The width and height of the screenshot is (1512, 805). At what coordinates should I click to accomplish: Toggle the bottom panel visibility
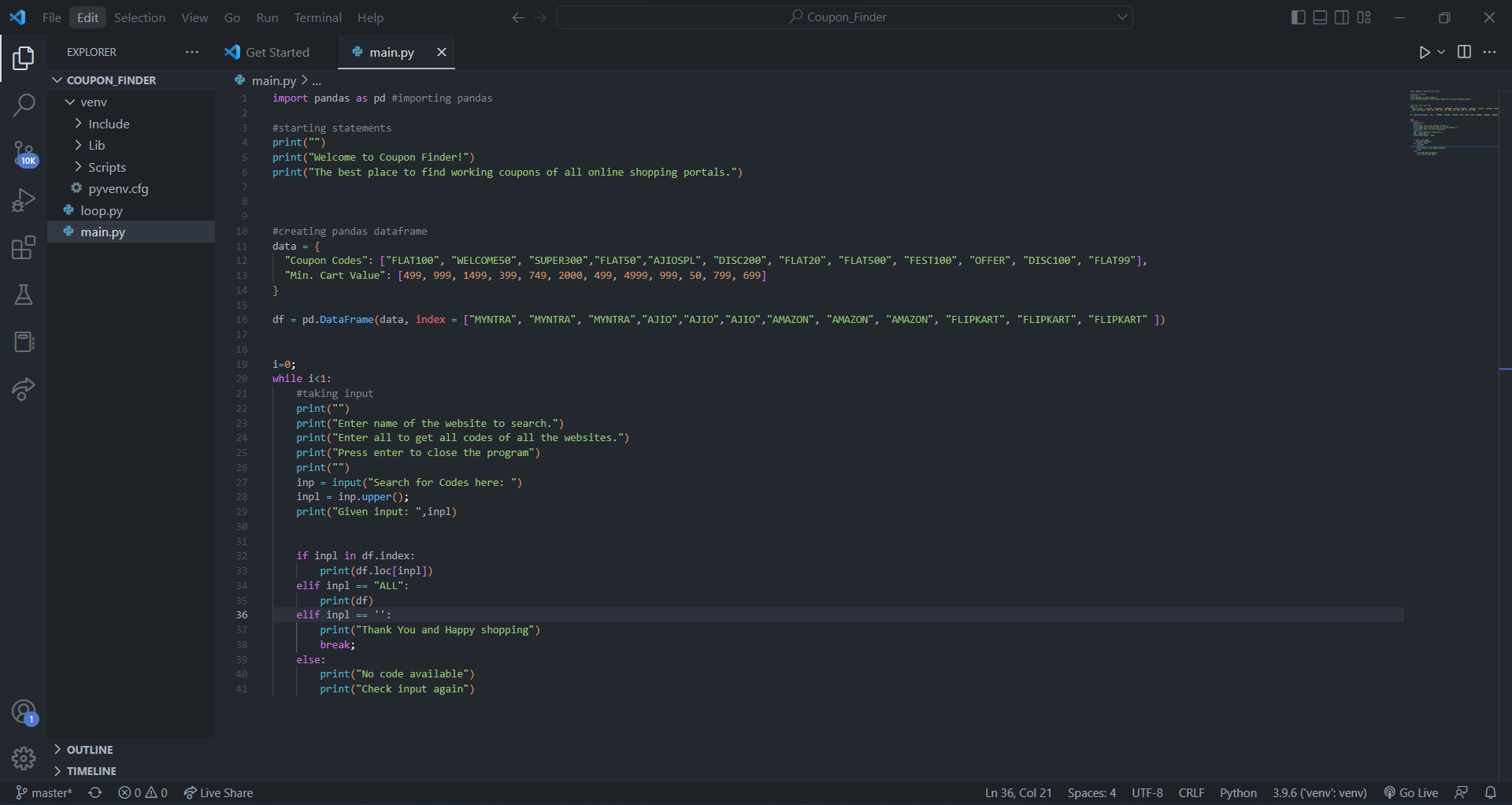(x=1320, y=17)
